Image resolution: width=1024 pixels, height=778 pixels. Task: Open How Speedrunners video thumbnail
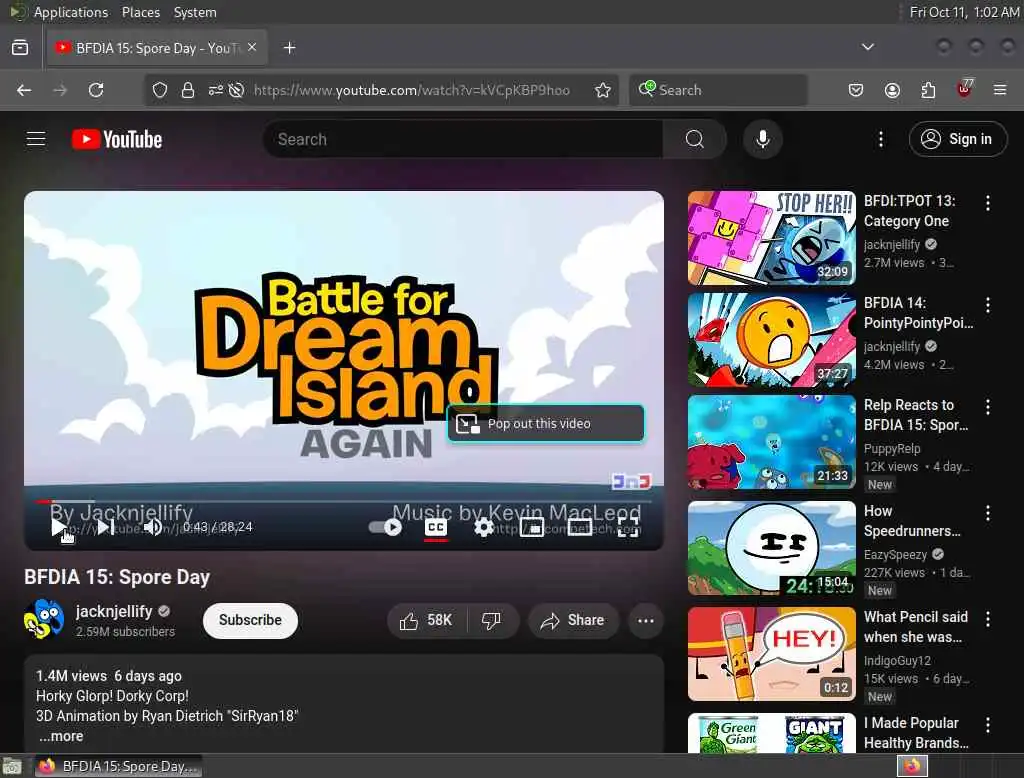tap(771, 548)
